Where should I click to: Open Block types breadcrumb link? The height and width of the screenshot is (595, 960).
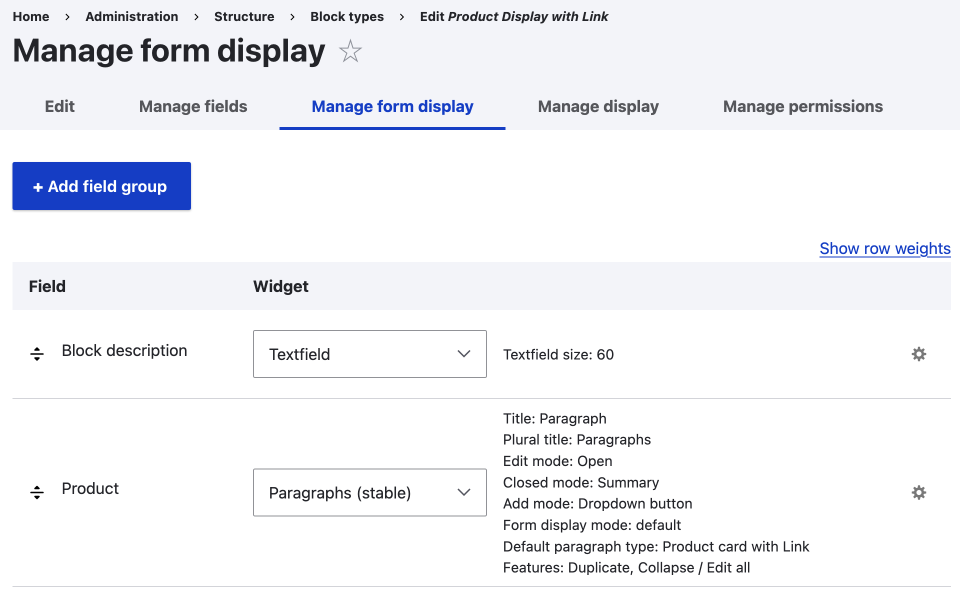click(347, 16)
